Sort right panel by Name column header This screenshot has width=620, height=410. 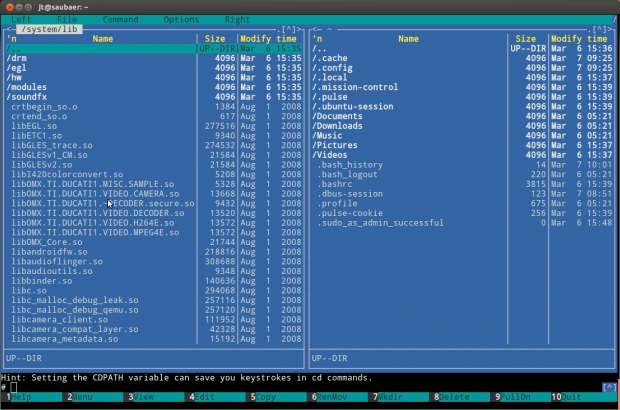point(408,38)
